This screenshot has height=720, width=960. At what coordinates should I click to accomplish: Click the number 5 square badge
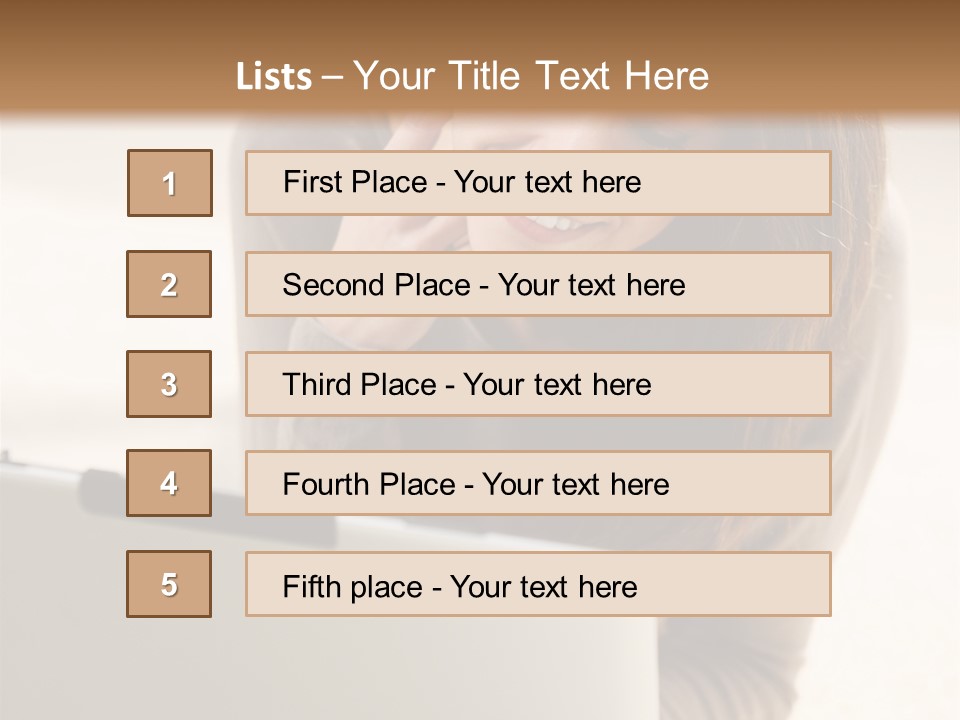point(169,584)
